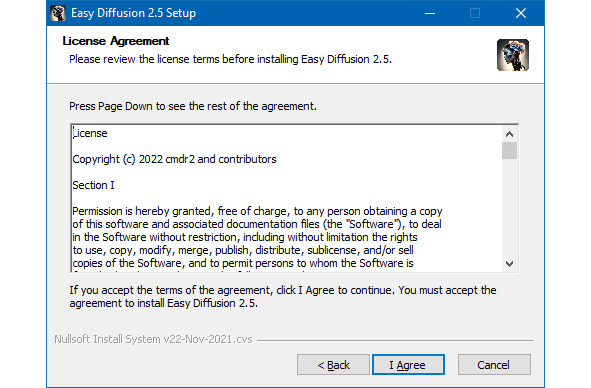This screenshot has height=388, width=591.
Task: Click the Easy Diffusion title bar icon
Action: click(58, 13)
